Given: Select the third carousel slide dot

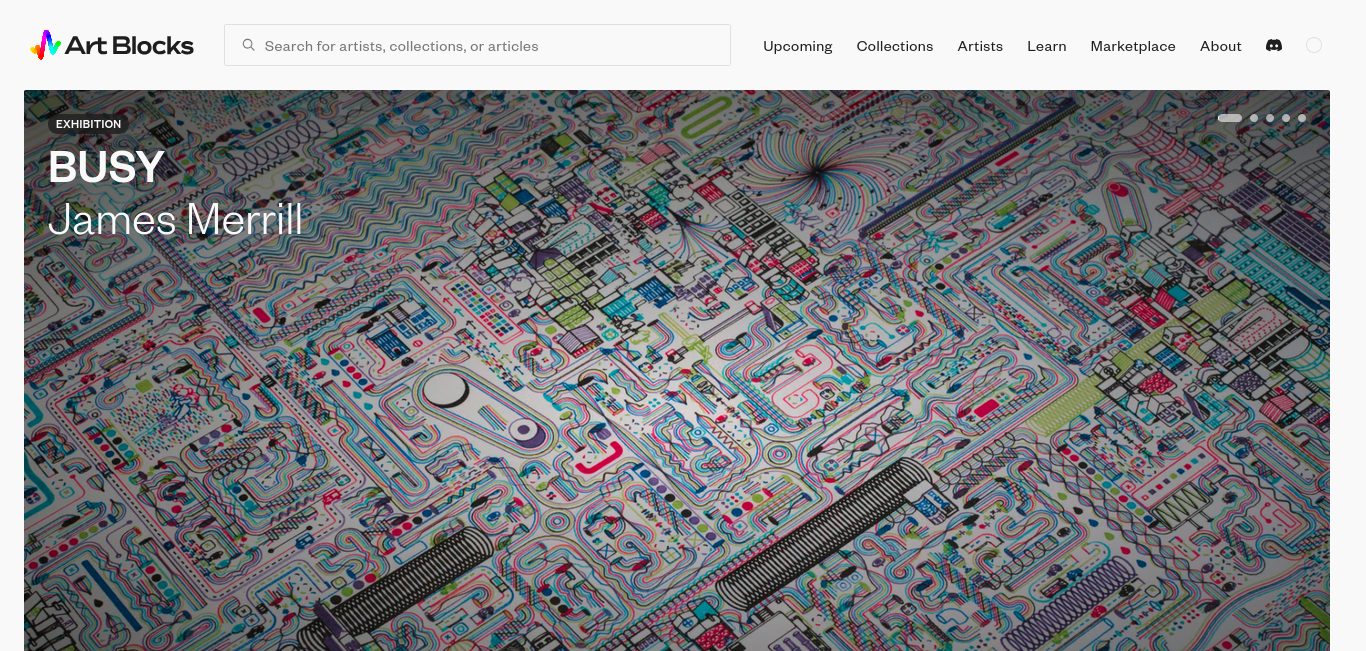Looking at the screenshot, I should 1270,118.
